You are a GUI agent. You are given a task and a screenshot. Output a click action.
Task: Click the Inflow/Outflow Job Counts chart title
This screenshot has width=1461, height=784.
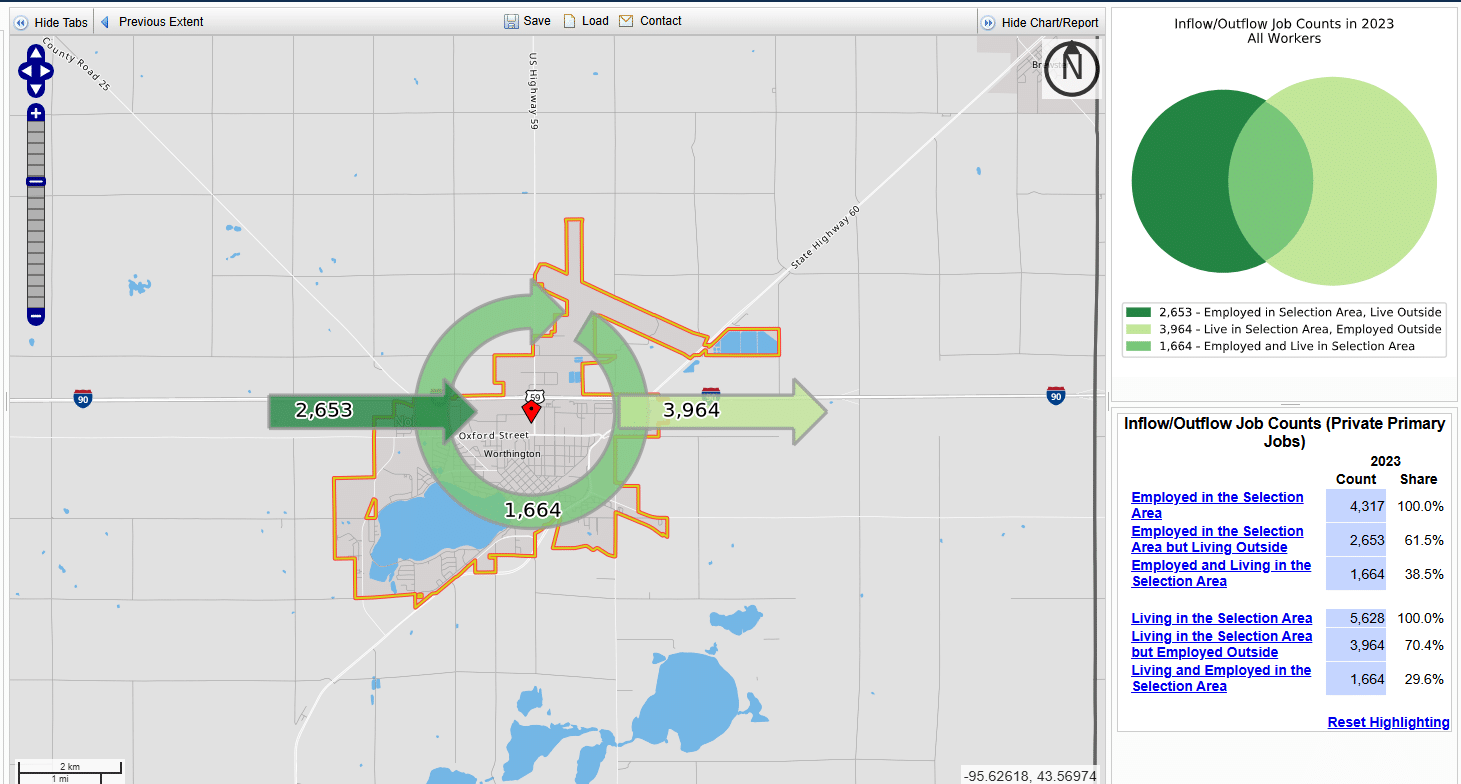click(1284, 31)
